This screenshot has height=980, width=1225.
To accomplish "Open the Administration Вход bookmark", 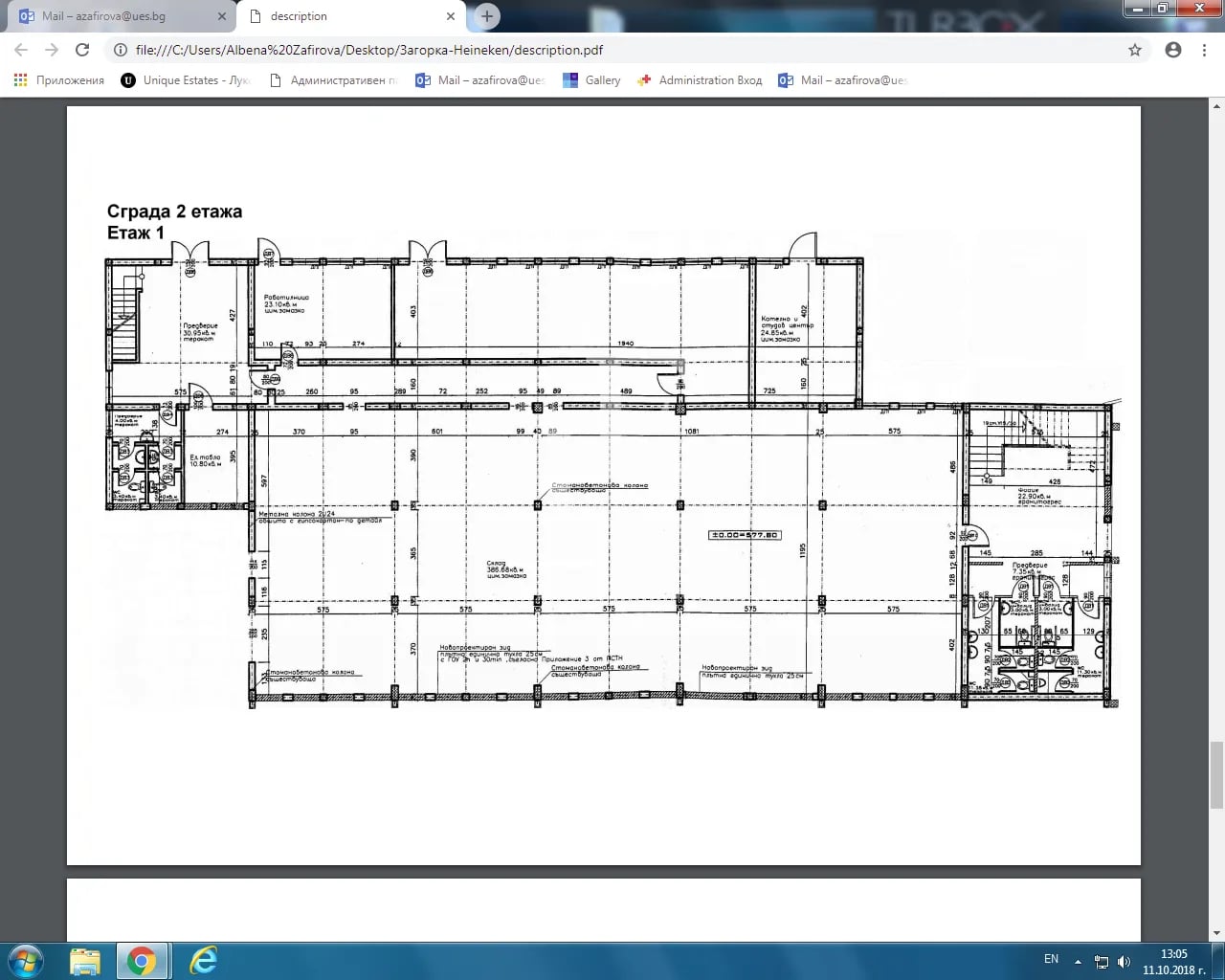I will (x=700, y=80).
